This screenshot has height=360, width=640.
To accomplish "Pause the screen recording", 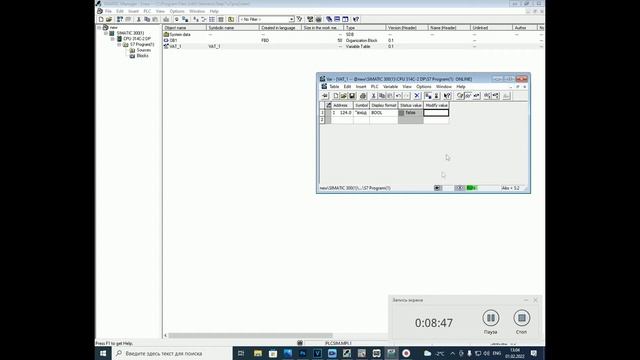I will (x=491, y=318).
